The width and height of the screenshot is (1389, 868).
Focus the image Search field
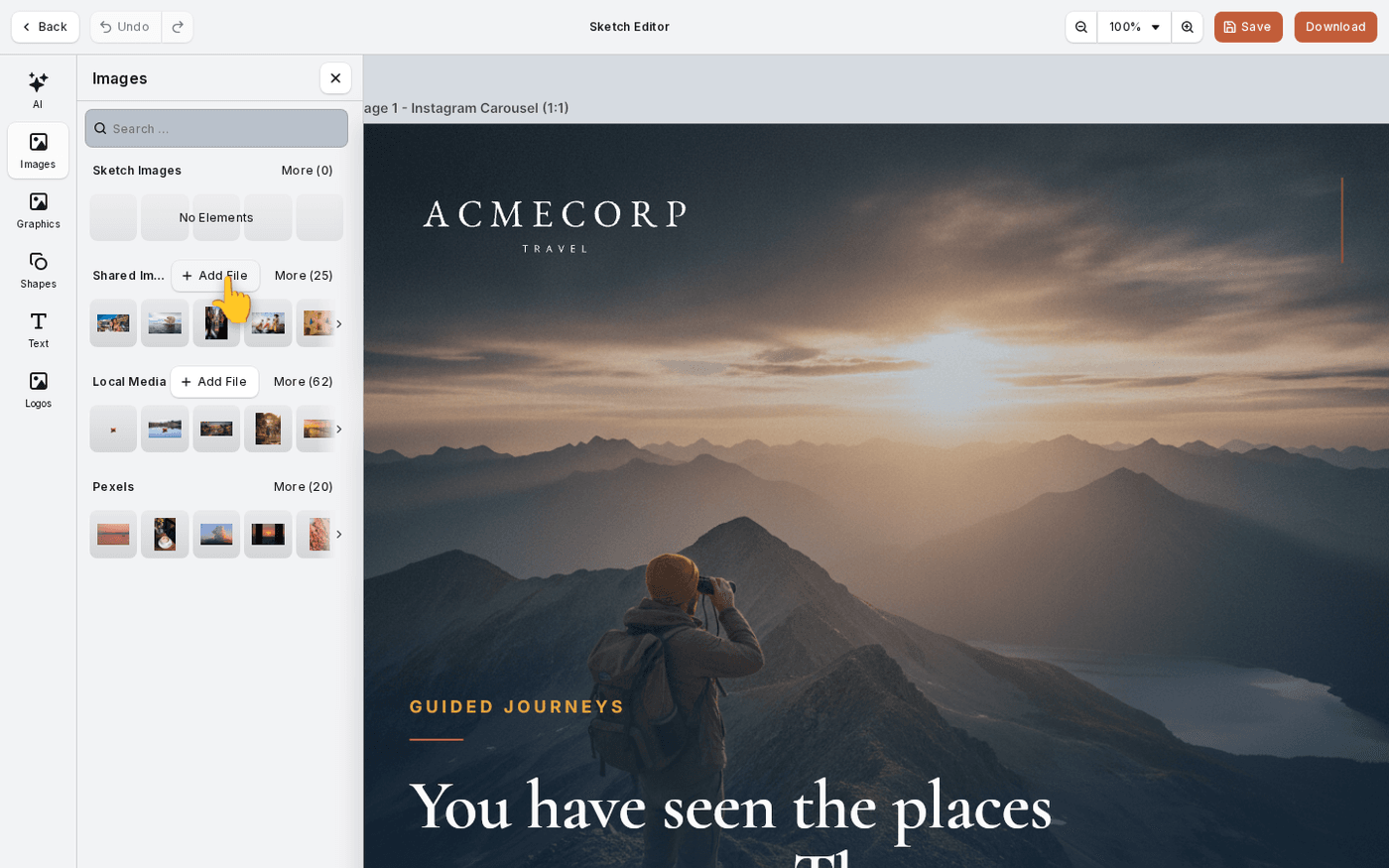click(x=216, y=128)
